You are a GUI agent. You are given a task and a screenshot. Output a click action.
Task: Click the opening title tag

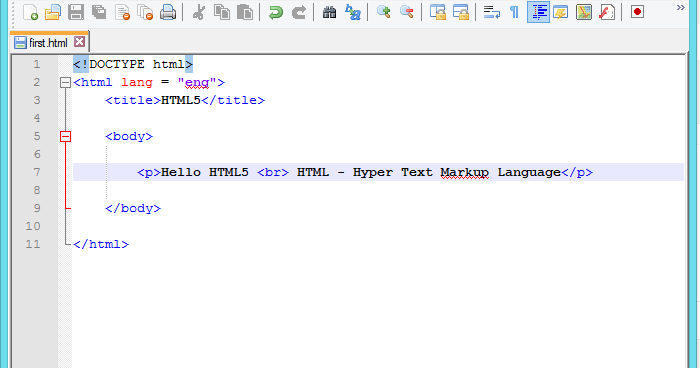pos(133,100)
